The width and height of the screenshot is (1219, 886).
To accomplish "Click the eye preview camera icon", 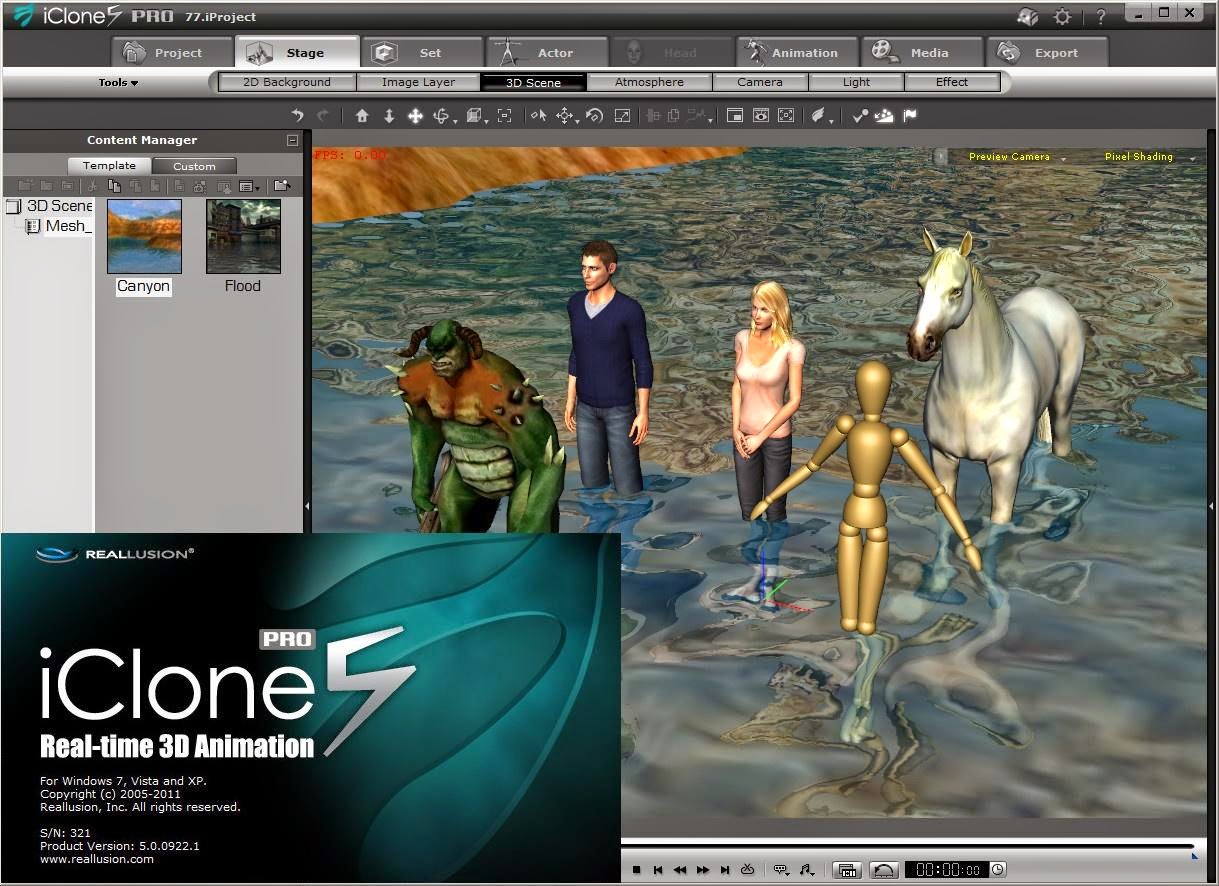I will click(761, 116).
